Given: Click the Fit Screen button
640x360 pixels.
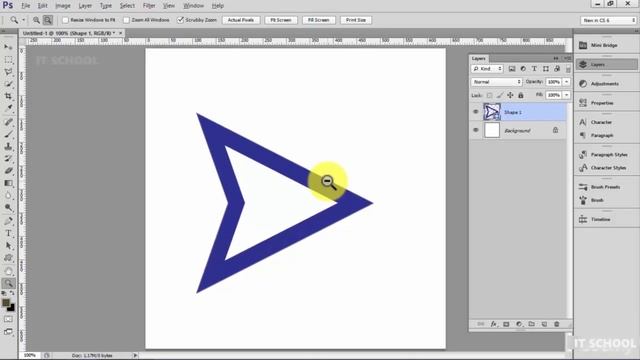Looking at the screenshot, I should pyautogui.click(x=281, y=20).
